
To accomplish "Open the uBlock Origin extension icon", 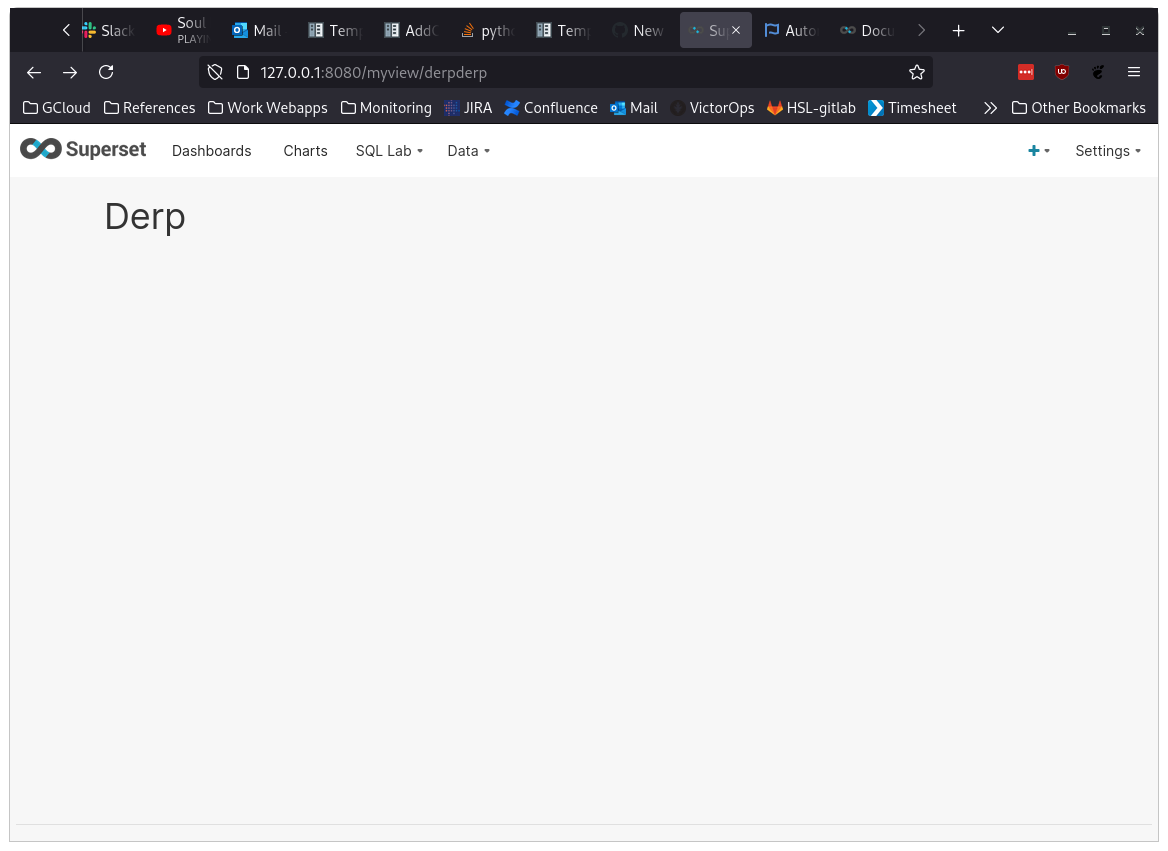I will coord(1062,72).
